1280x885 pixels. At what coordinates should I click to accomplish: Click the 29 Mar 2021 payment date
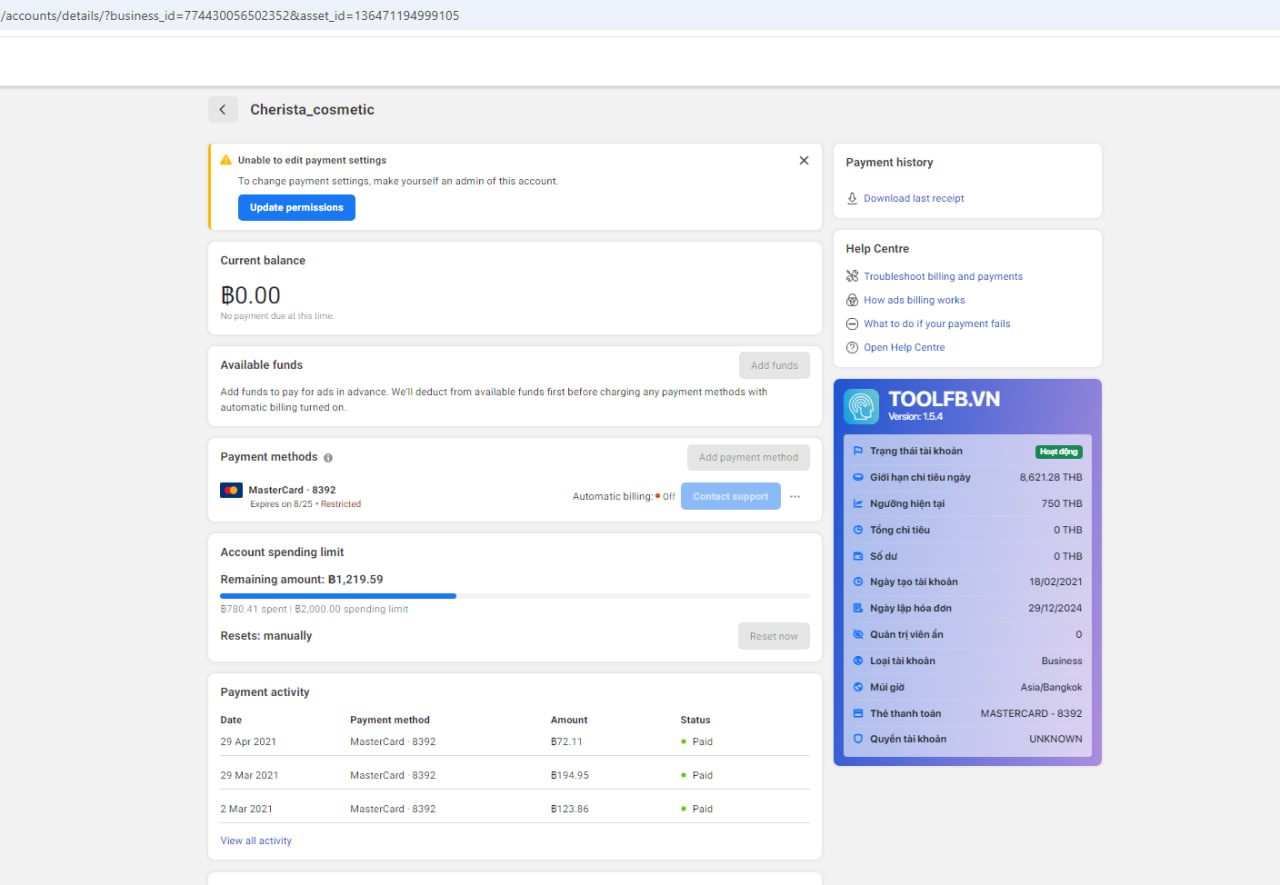click(249, 775)
